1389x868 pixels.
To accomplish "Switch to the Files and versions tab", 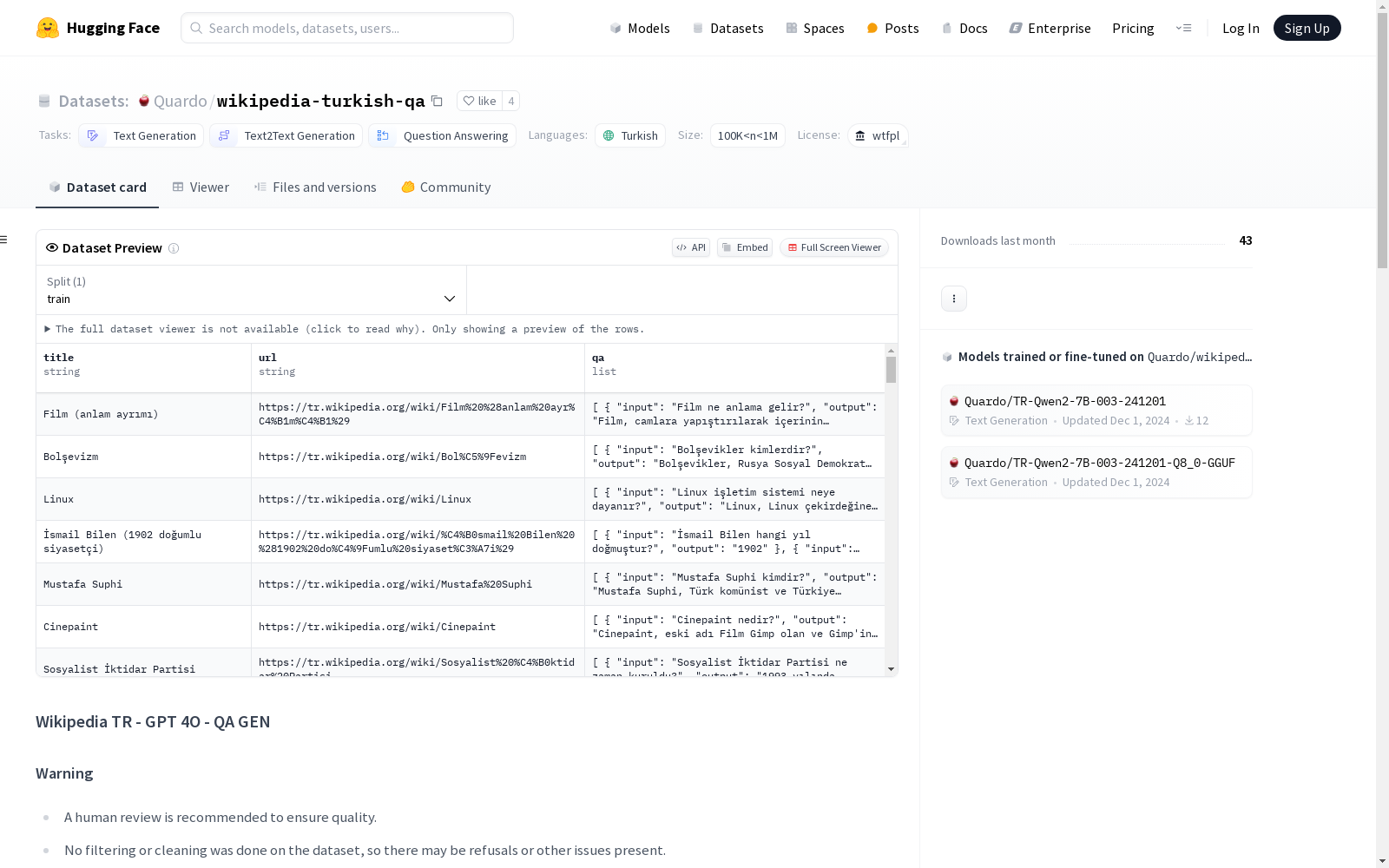I will tap(315, 187).
